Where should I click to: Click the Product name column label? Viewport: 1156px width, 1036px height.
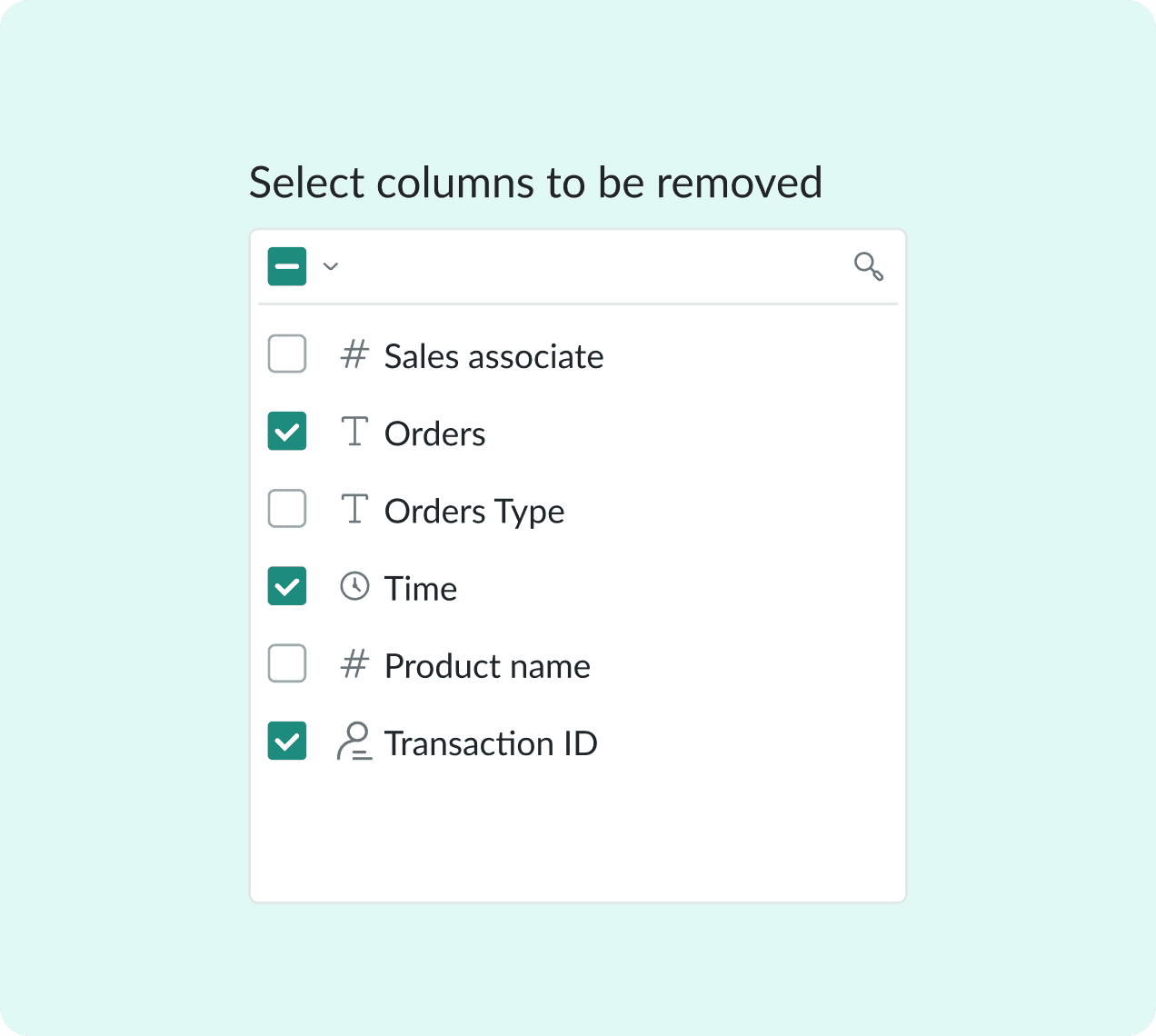(x=487, y=666)
